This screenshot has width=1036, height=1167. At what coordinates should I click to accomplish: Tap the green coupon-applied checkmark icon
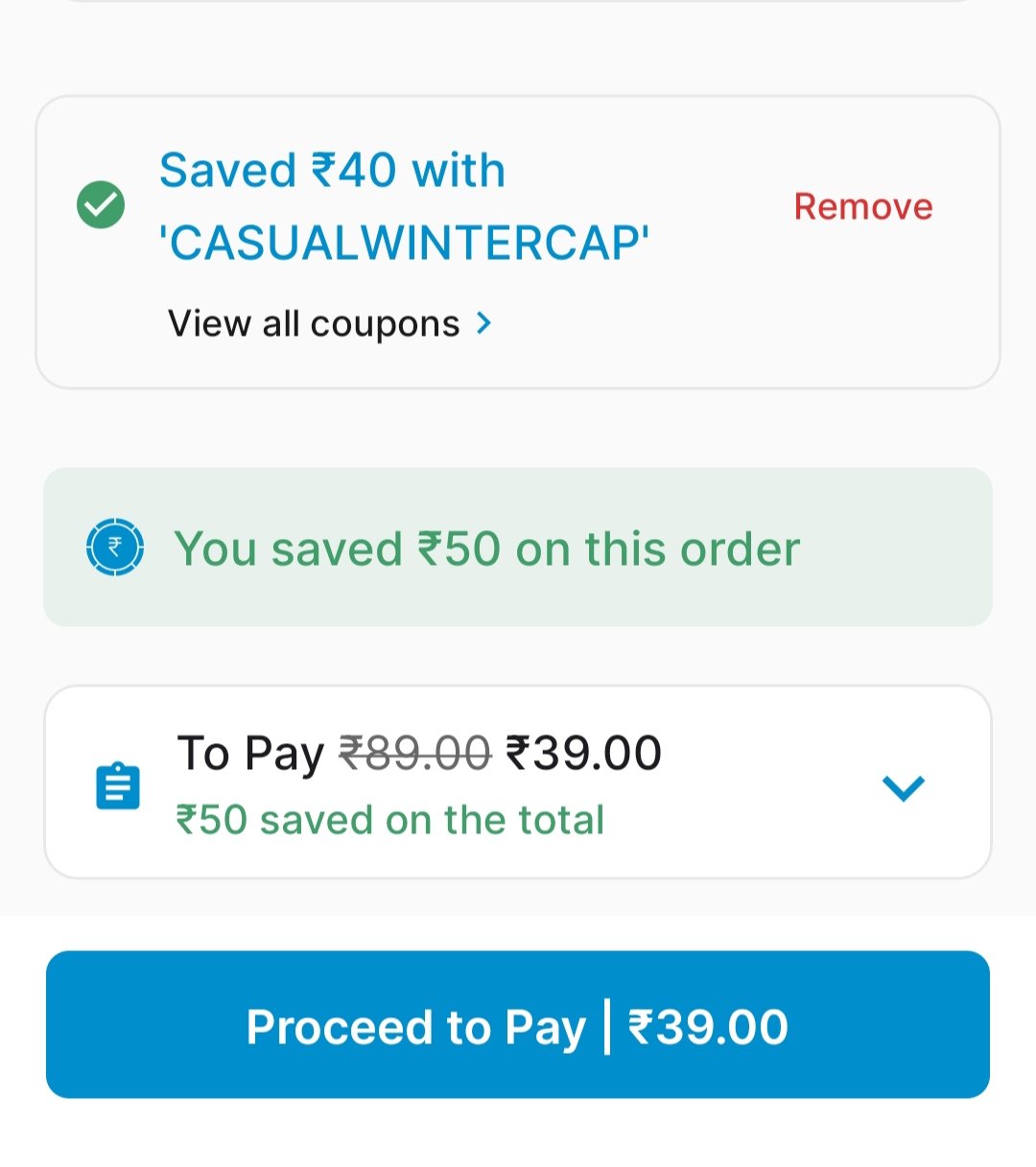pos(101,205)
